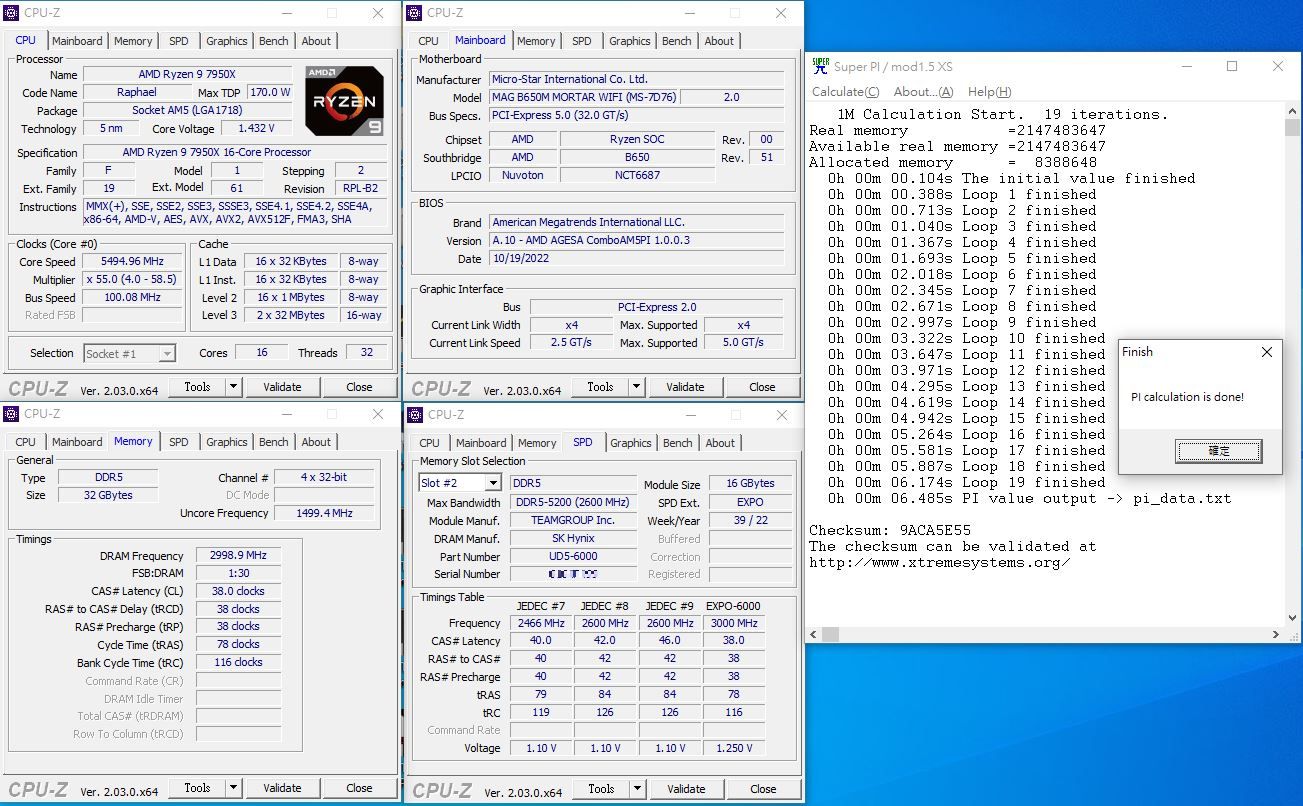
Task: Open the Tools dropdown arrow in the Motherboard window
Action: point(636,387)
